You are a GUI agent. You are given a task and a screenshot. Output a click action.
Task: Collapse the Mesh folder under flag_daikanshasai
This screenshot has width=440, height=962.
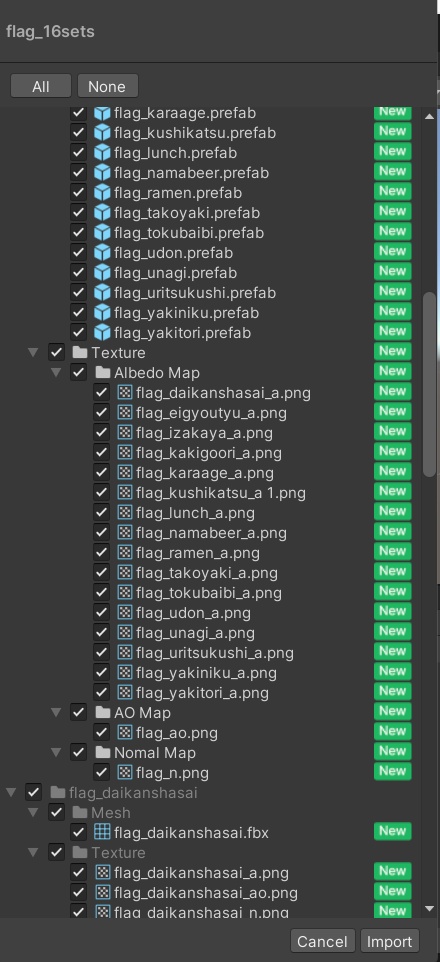[x=33, y=813]
